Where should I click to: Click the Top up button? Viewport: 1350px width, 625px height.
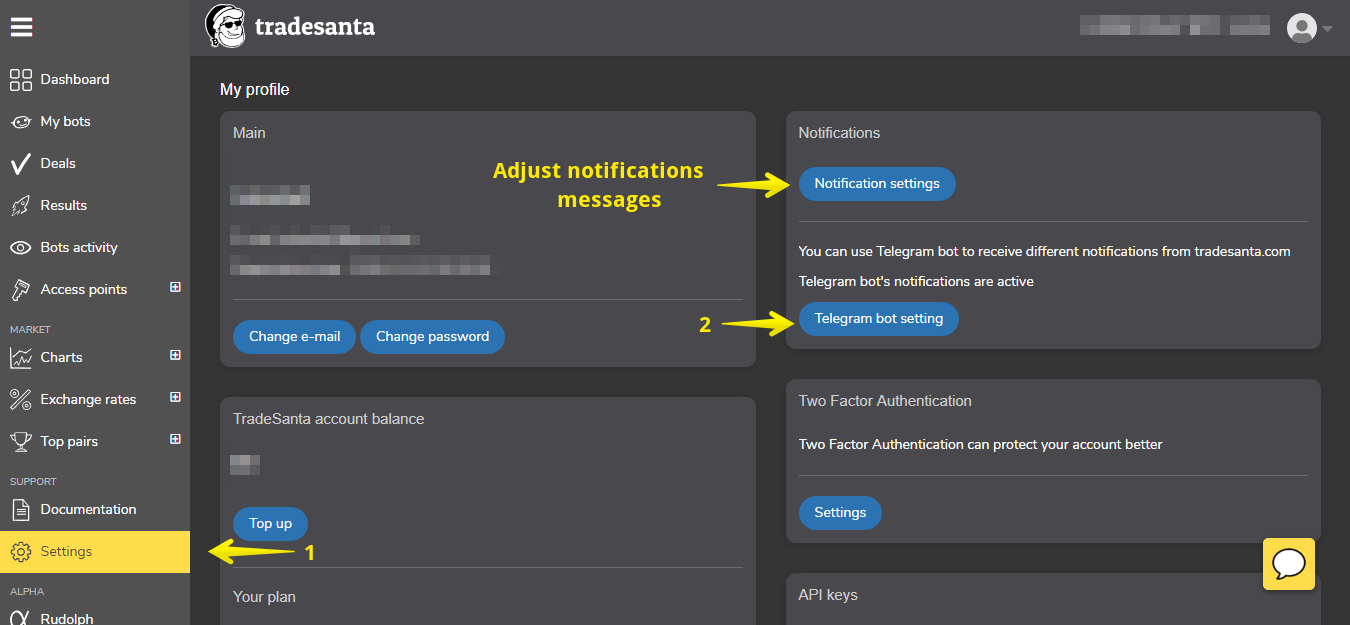pos(270,524)
